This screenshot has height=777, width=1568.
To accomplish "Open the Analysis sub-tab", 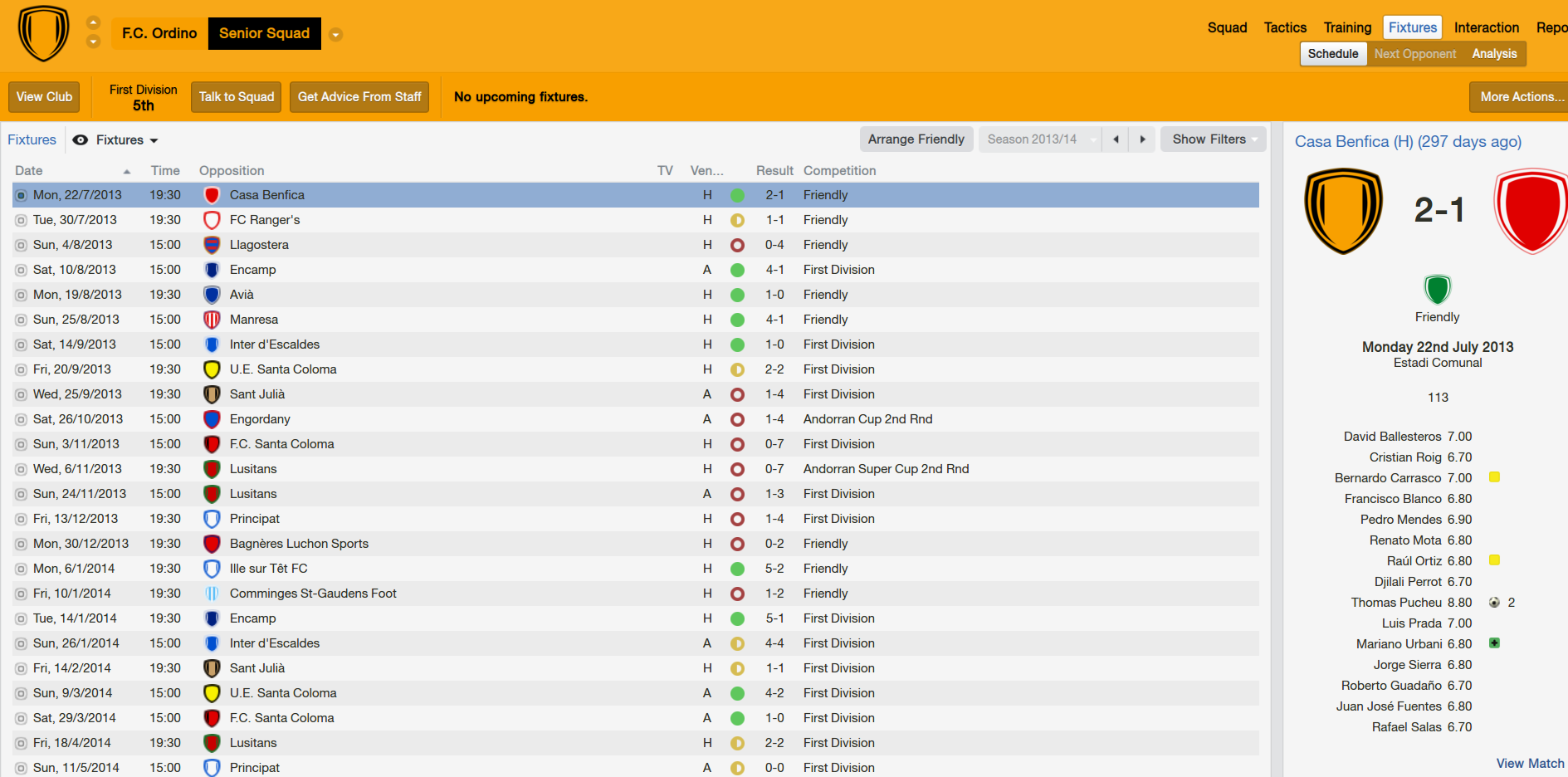I will pyautogui.click(x=1494, y=54).
